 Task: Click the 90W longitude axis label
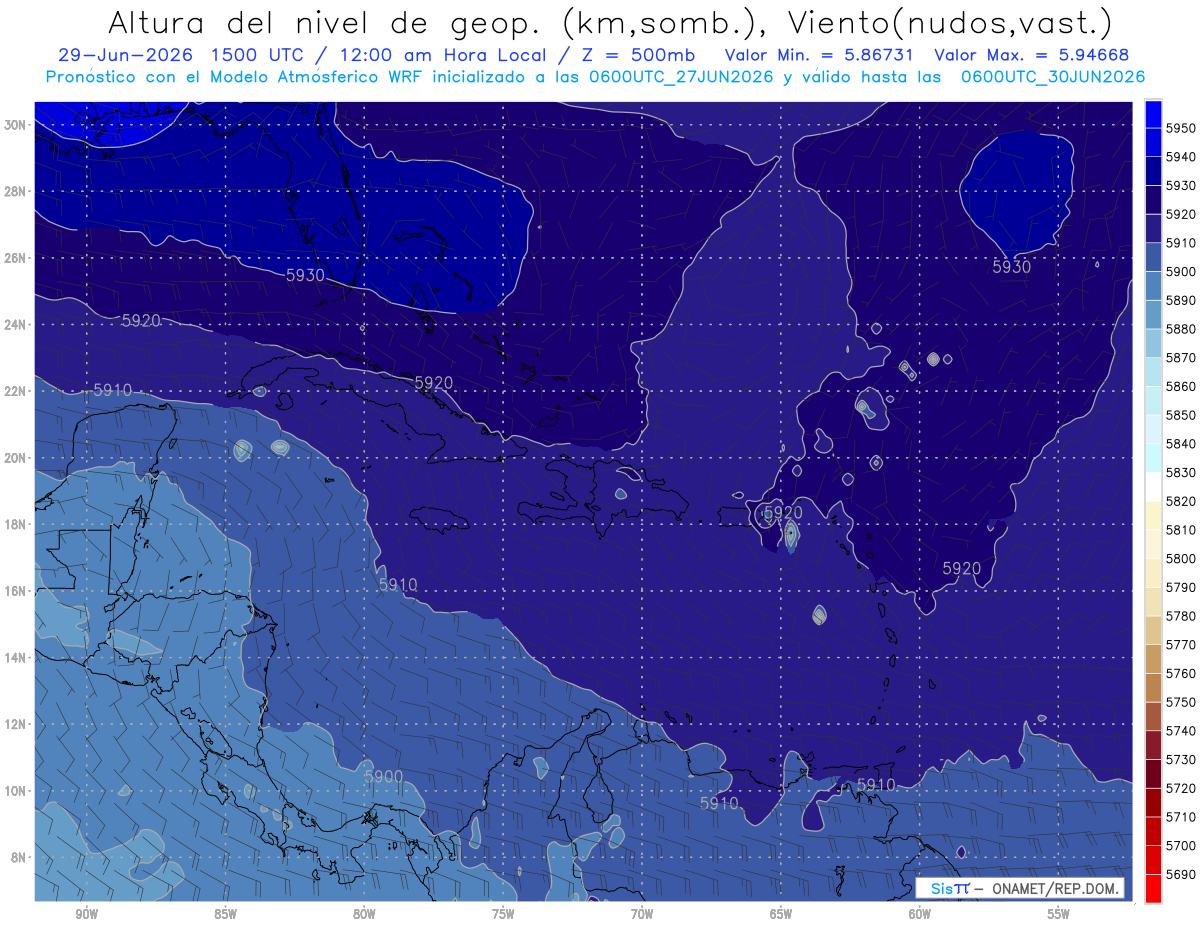click(86, 914)
